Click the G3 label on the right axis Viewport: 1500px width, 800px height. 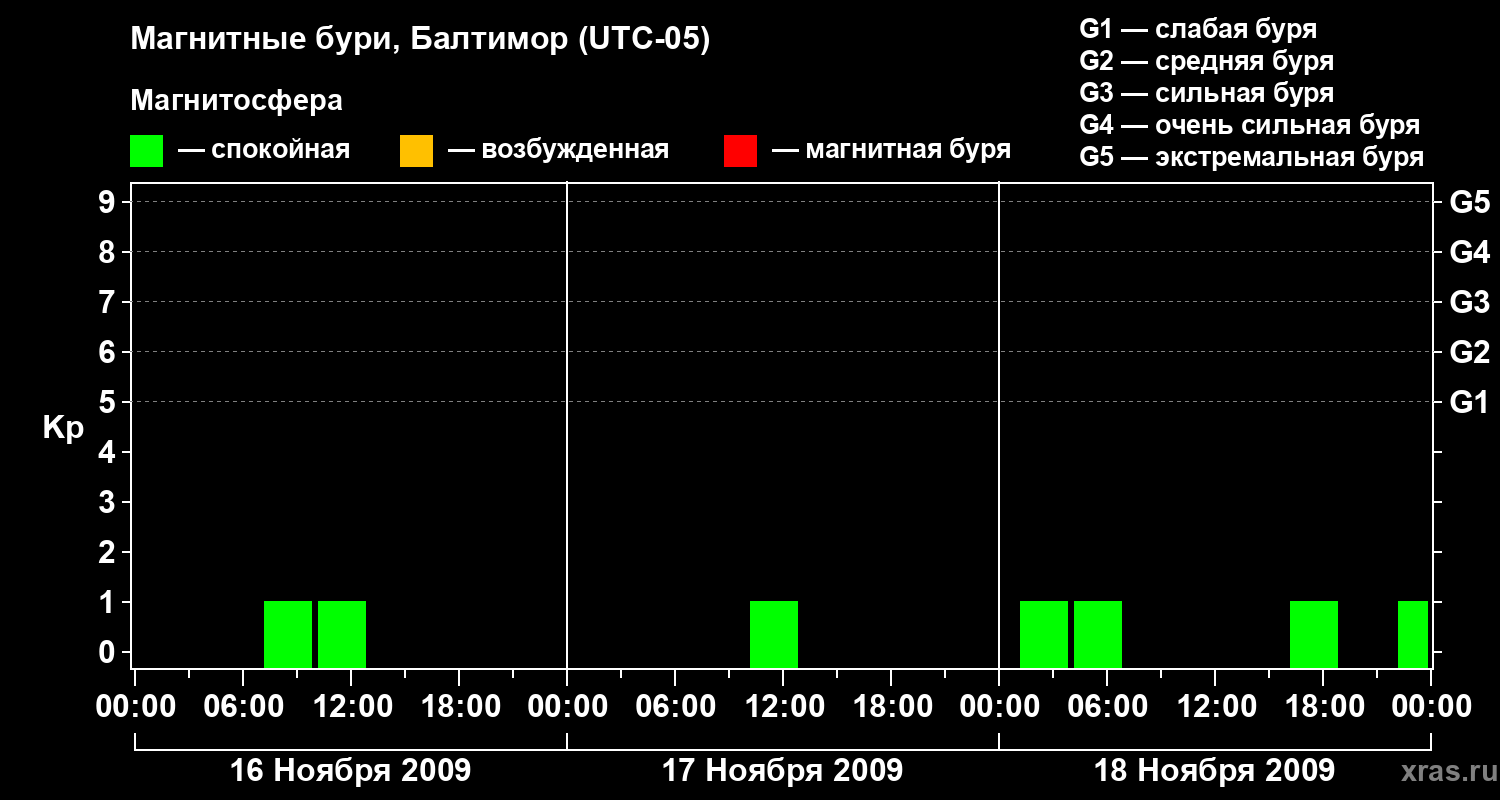click(x=1470, y=302)
